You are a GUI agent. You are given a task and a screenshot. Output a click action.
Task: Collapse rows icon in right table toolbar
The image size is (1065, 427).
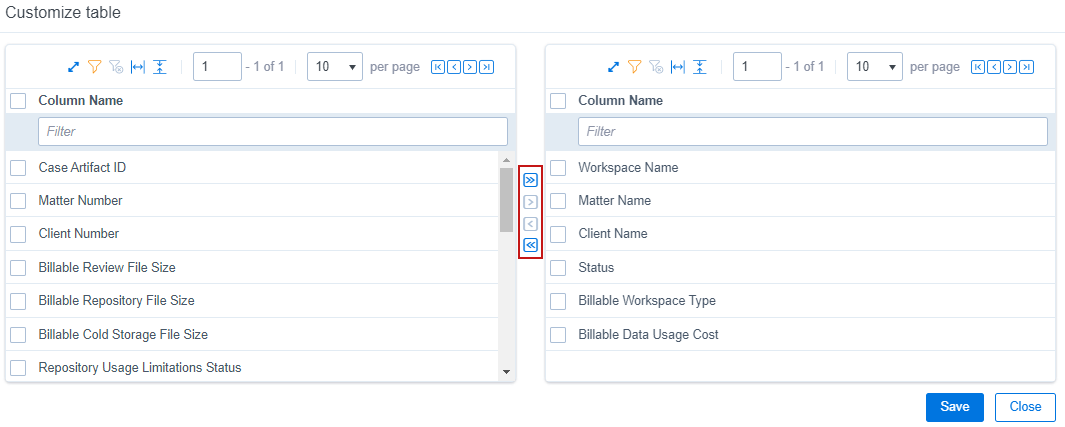coord(700,67)
